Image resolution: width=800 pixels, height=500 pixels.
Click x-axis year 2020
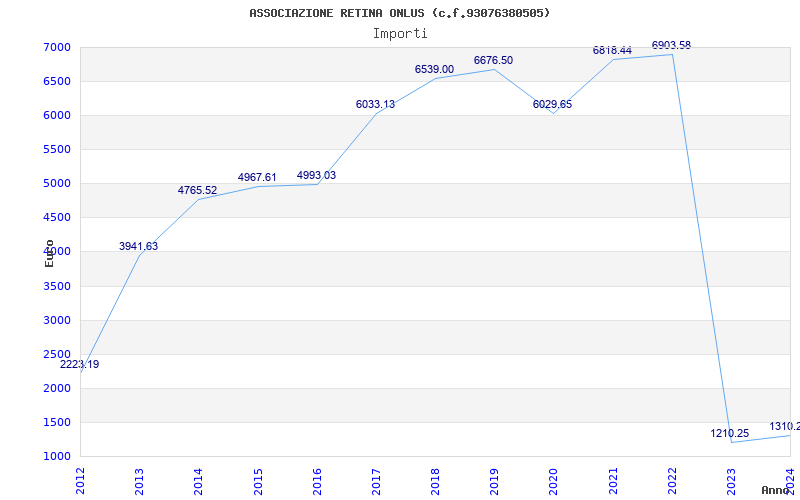click(554, 481)
